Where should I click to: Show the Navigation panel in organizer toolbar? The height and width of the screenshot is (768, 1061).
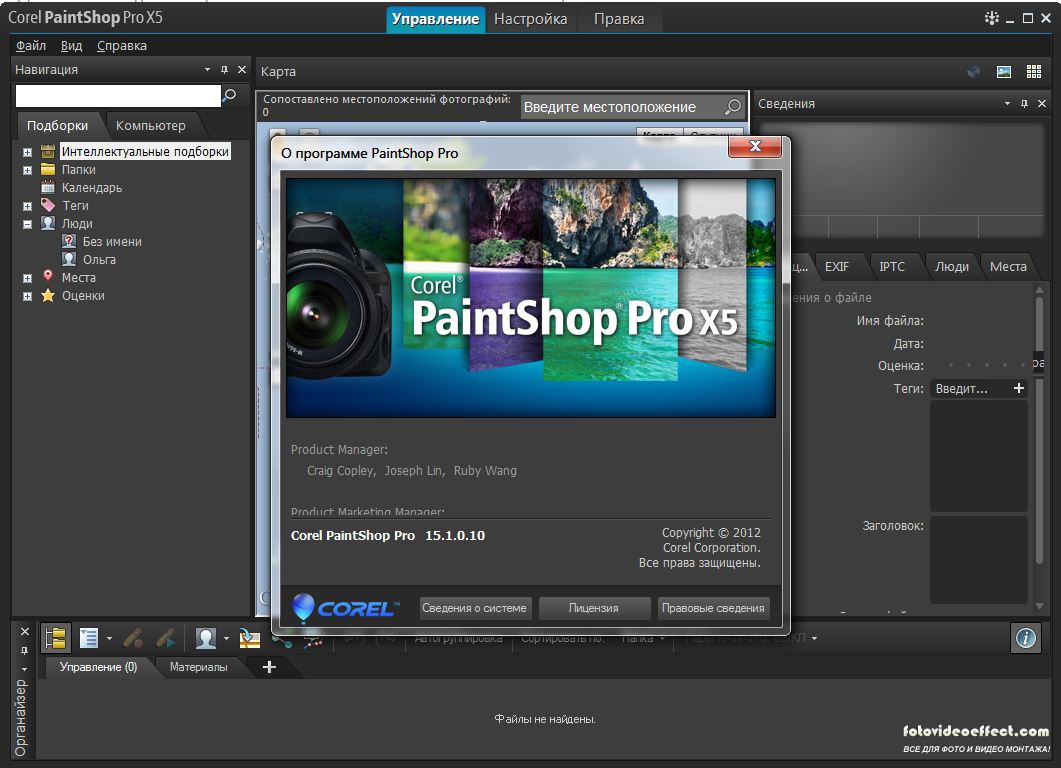(55, 637)
